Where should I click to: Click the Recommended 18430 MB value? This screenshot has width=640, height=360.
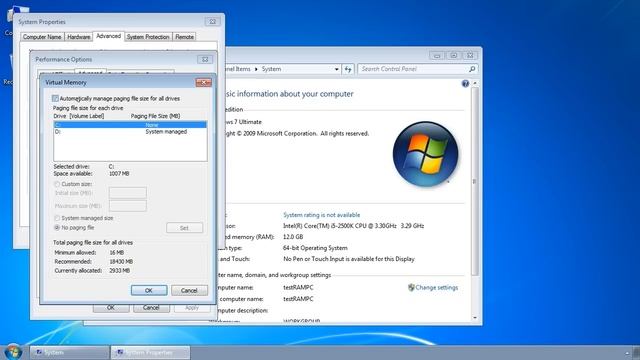coord(121,262)
